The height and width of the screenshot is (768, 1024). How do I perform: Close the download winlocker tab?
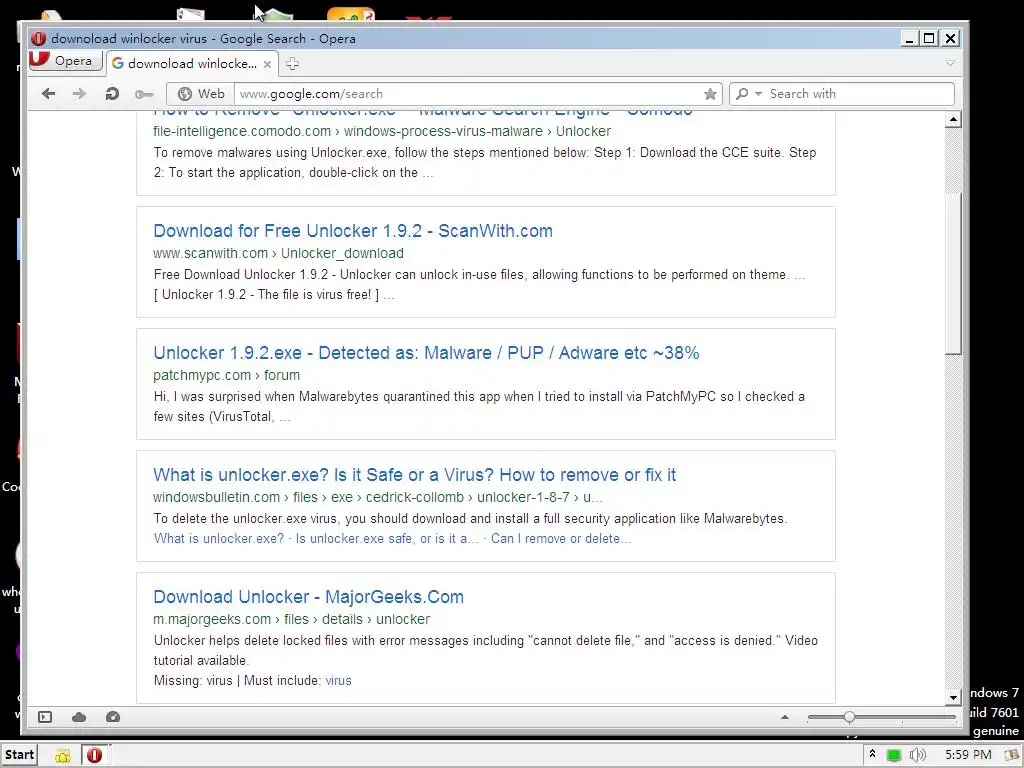[x=267, y=64]
